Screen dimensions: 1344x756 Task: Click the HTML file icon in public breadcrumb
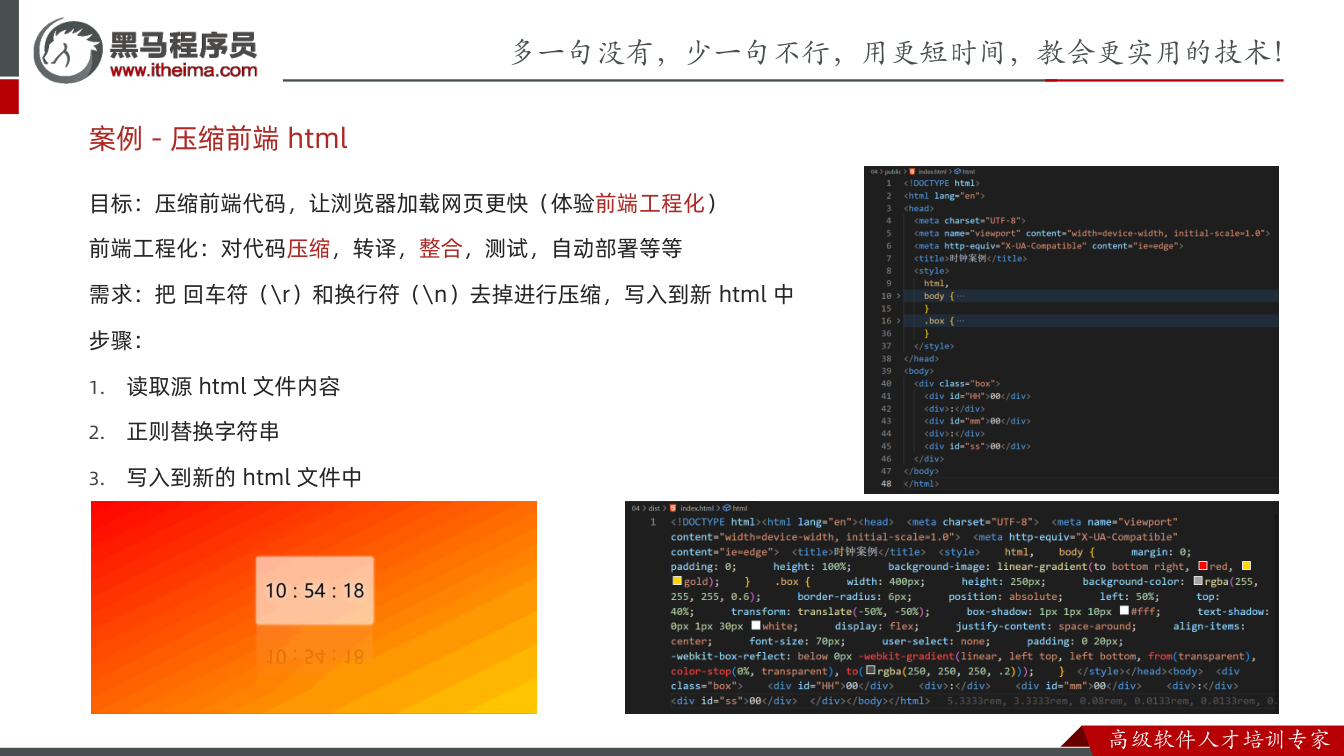click(912, 172)
